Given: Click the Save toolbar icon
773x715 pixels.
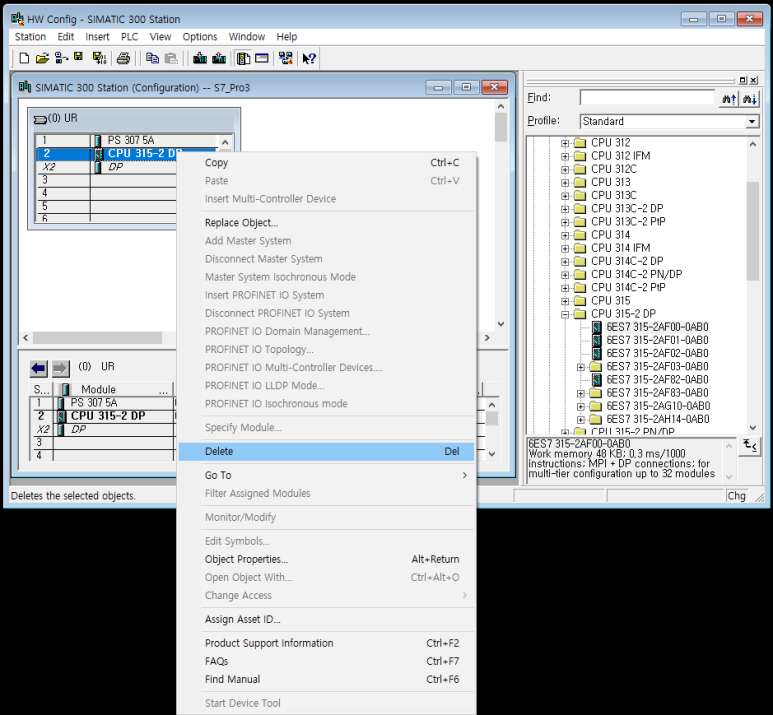Looking at the screenshot, I should (78, 57).
